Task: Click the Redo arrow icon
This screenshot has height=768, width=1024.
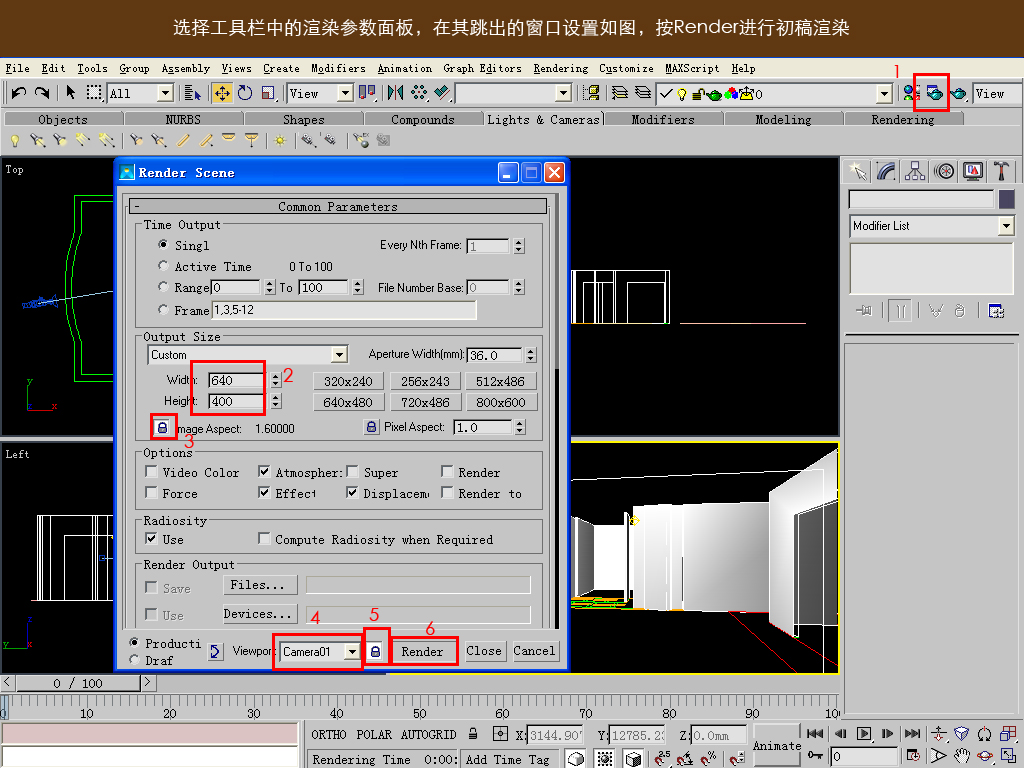Action: coord(42,93)
